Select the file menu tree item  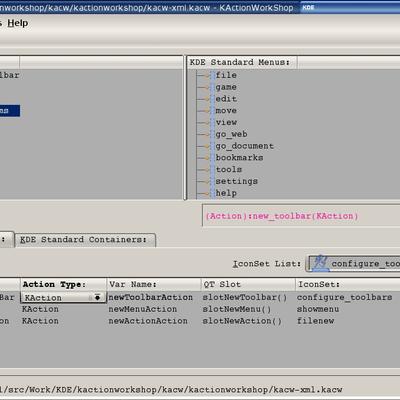point(226,75)
